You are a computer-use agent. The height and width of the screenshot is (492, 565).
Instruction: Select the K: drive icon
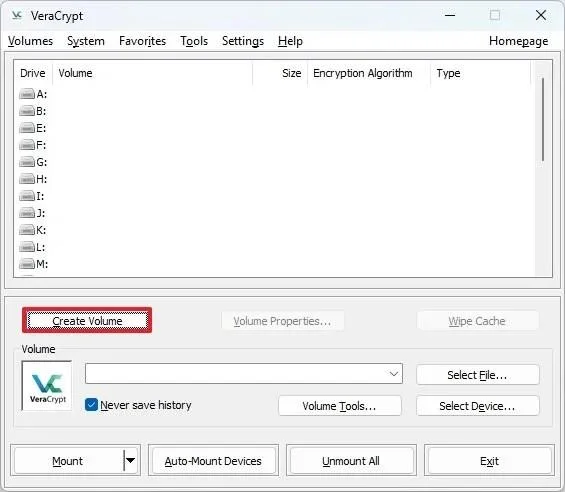pos(27,230)
